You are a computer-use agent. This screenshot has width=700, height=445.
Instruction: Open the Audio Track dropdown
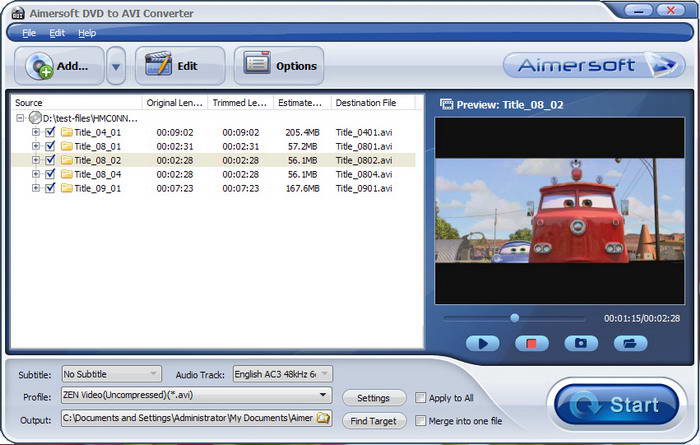283,374
